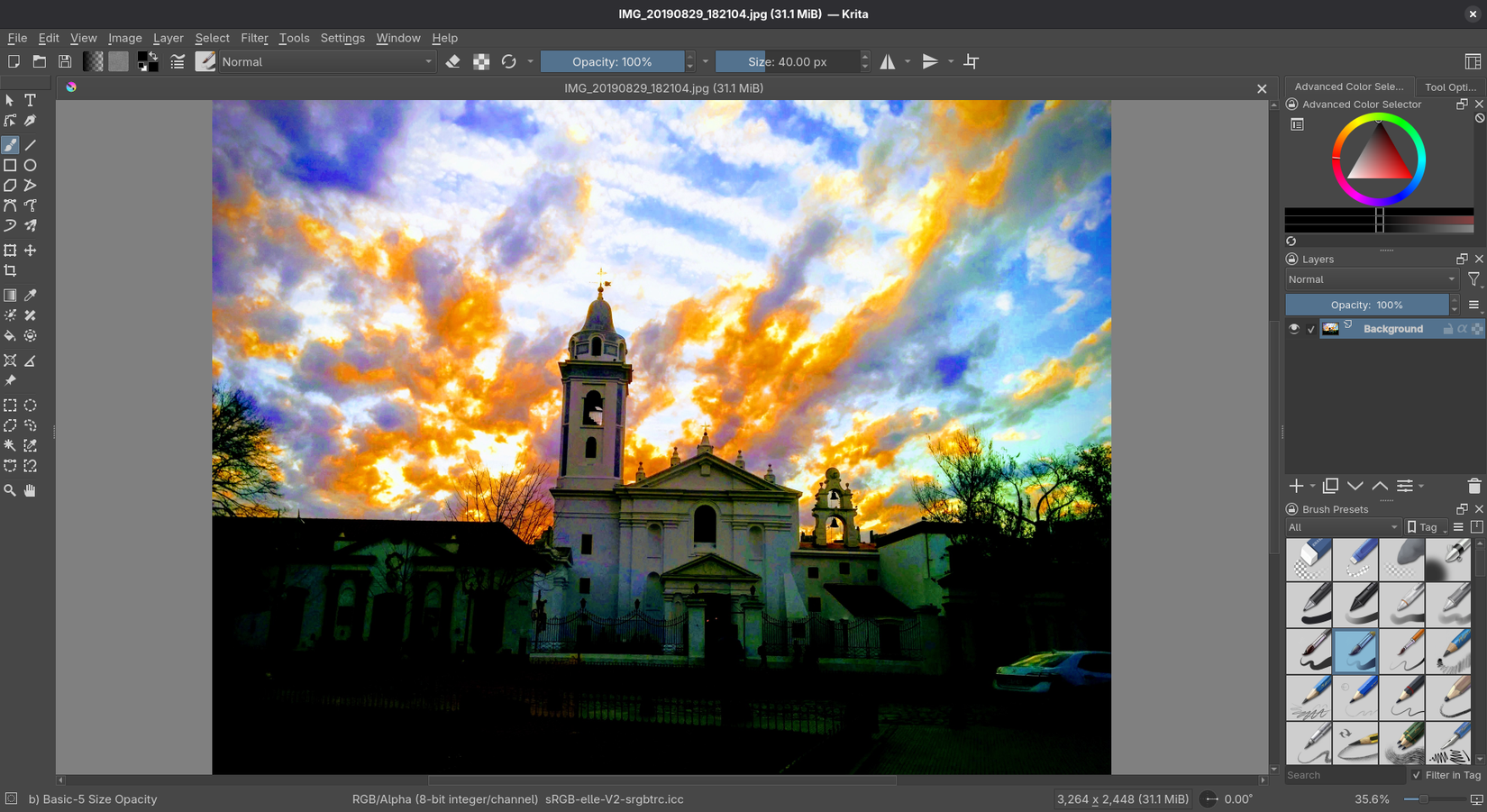
Task: Add a new paint layer with the plus icon
Action: point(1296,486)
